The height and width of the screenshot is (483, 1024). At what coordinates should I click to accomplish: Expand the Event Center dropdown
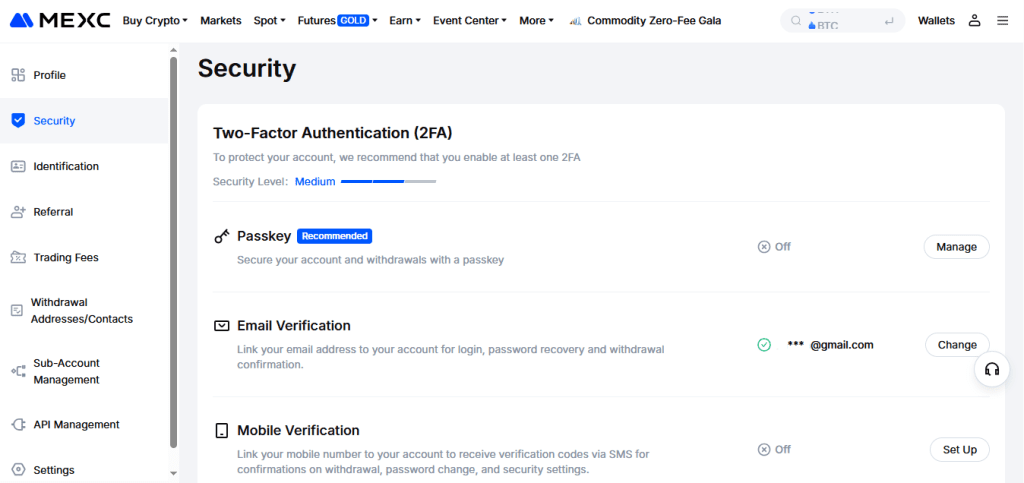[470, 21]
